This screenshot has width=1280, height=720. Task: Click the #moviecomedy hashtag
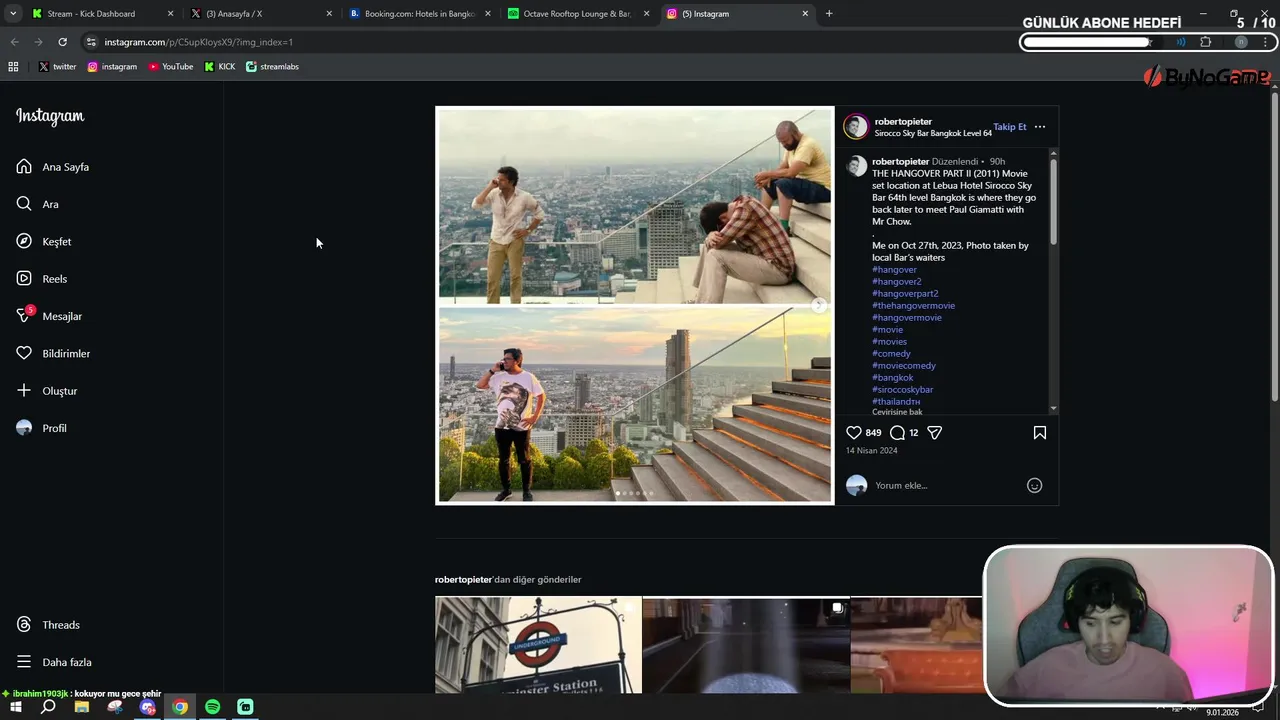[x=904, y=366]
